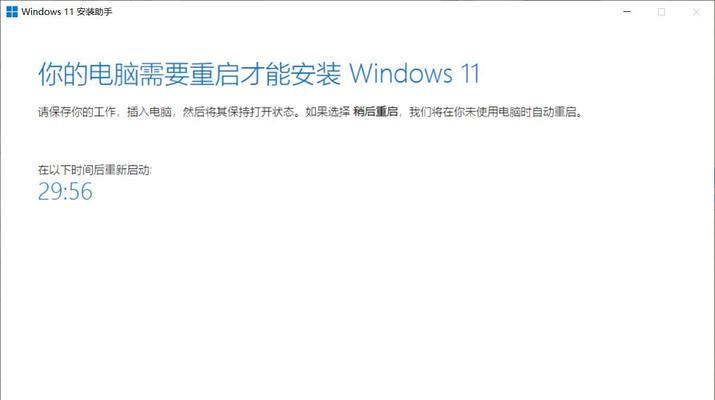Click the characters 重启 in the blue heading

coord(214,74)
